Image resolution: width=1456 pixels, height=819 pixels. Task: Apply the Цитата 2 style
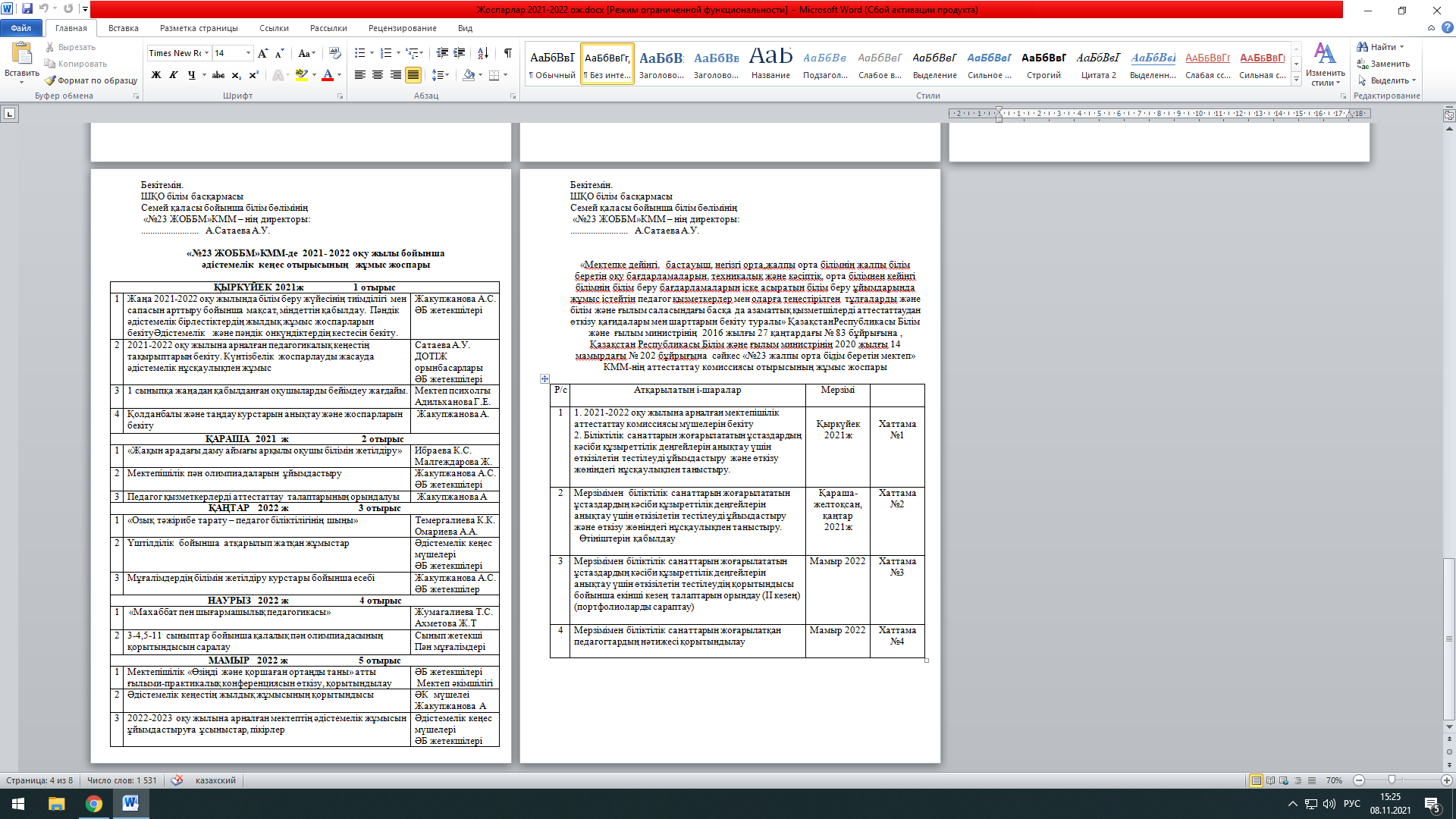(x=1098, y=64)
